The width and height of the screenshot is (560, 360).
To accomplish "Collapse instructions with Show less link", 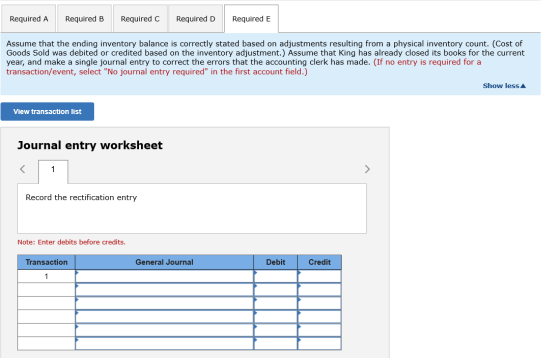I will tap(504, 86).
